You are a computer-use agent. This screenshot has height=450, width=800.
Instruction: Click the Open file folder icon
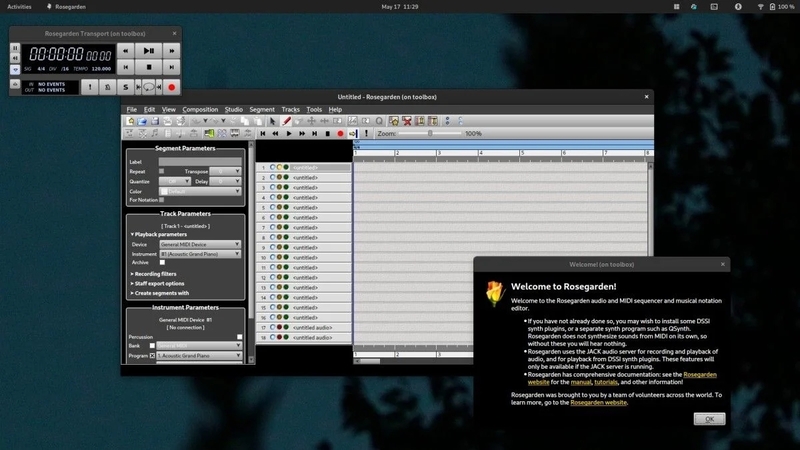pyautogui.click(x=142, y=121)
